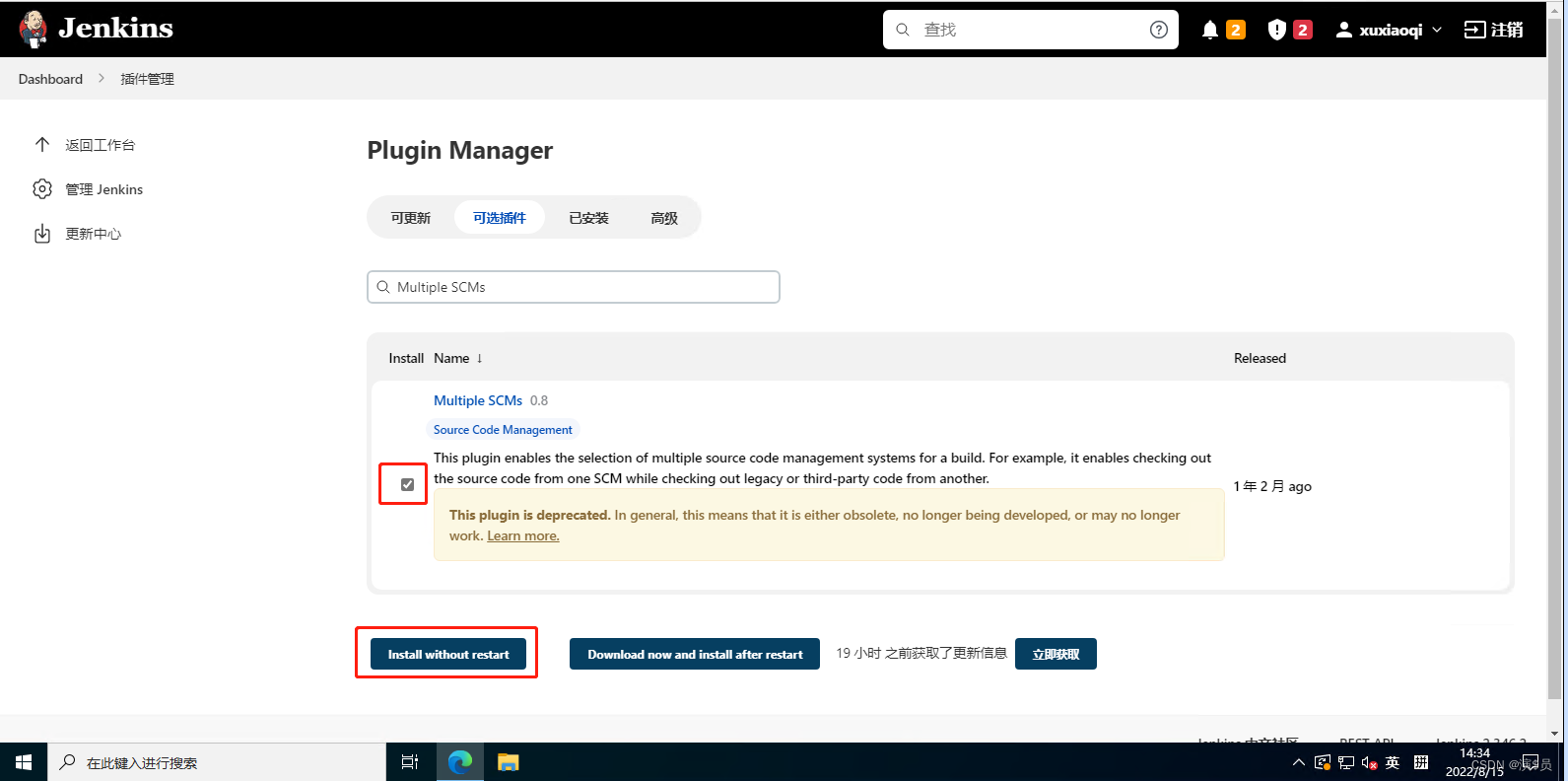Viewport: 1568px width, 781px height.
Task: Switch to the 可更新 tab
Action: click(411, 218)
